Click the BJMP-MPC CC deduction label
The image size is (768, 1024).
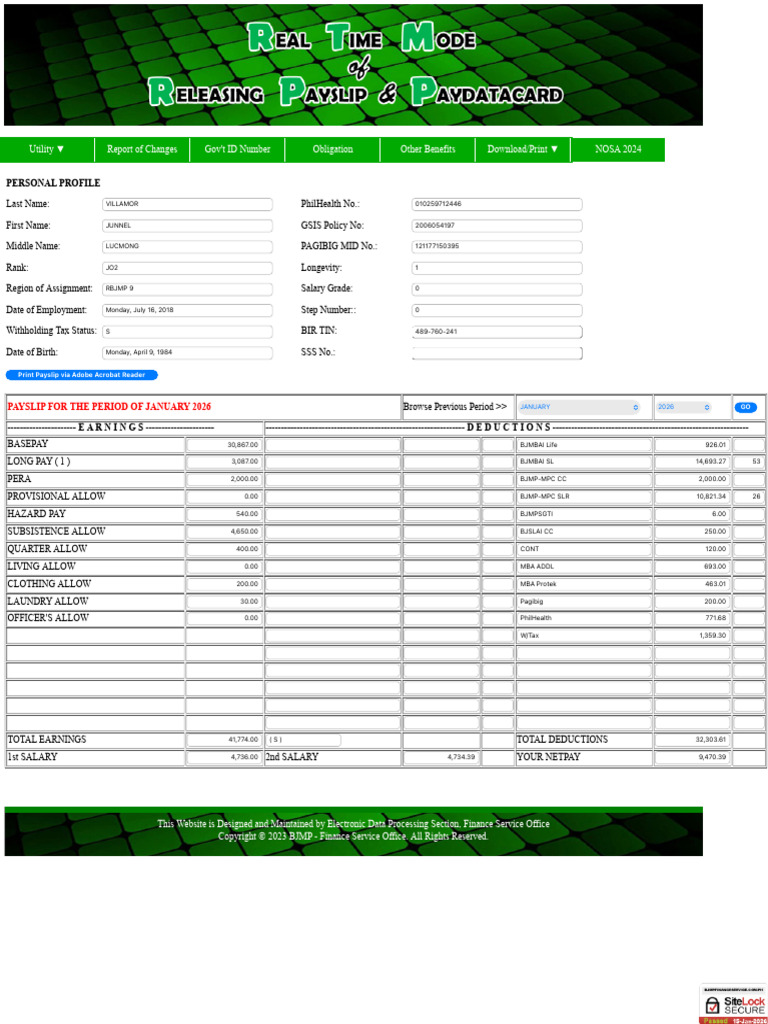(x=584, y=479)
